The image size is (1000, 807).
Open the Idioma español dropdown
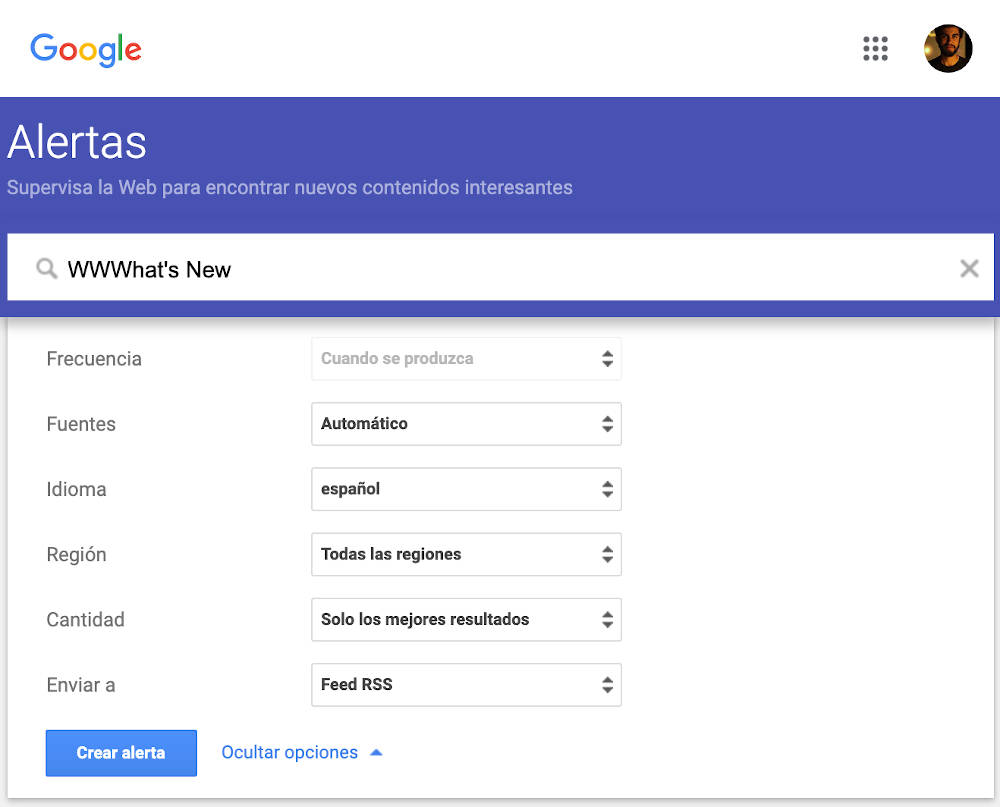[466, 489]
